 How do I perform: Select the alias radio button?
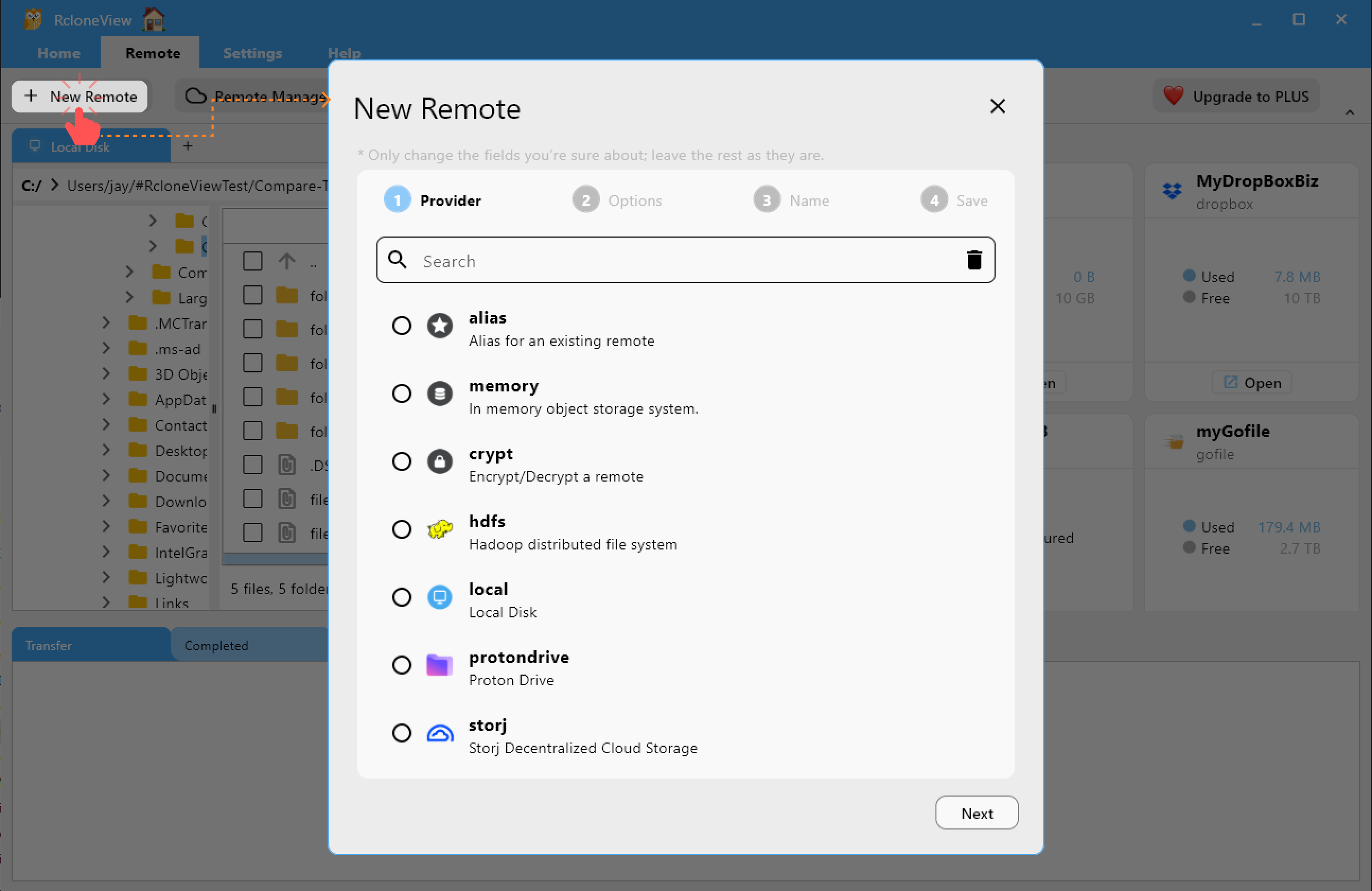coord(402,326)
